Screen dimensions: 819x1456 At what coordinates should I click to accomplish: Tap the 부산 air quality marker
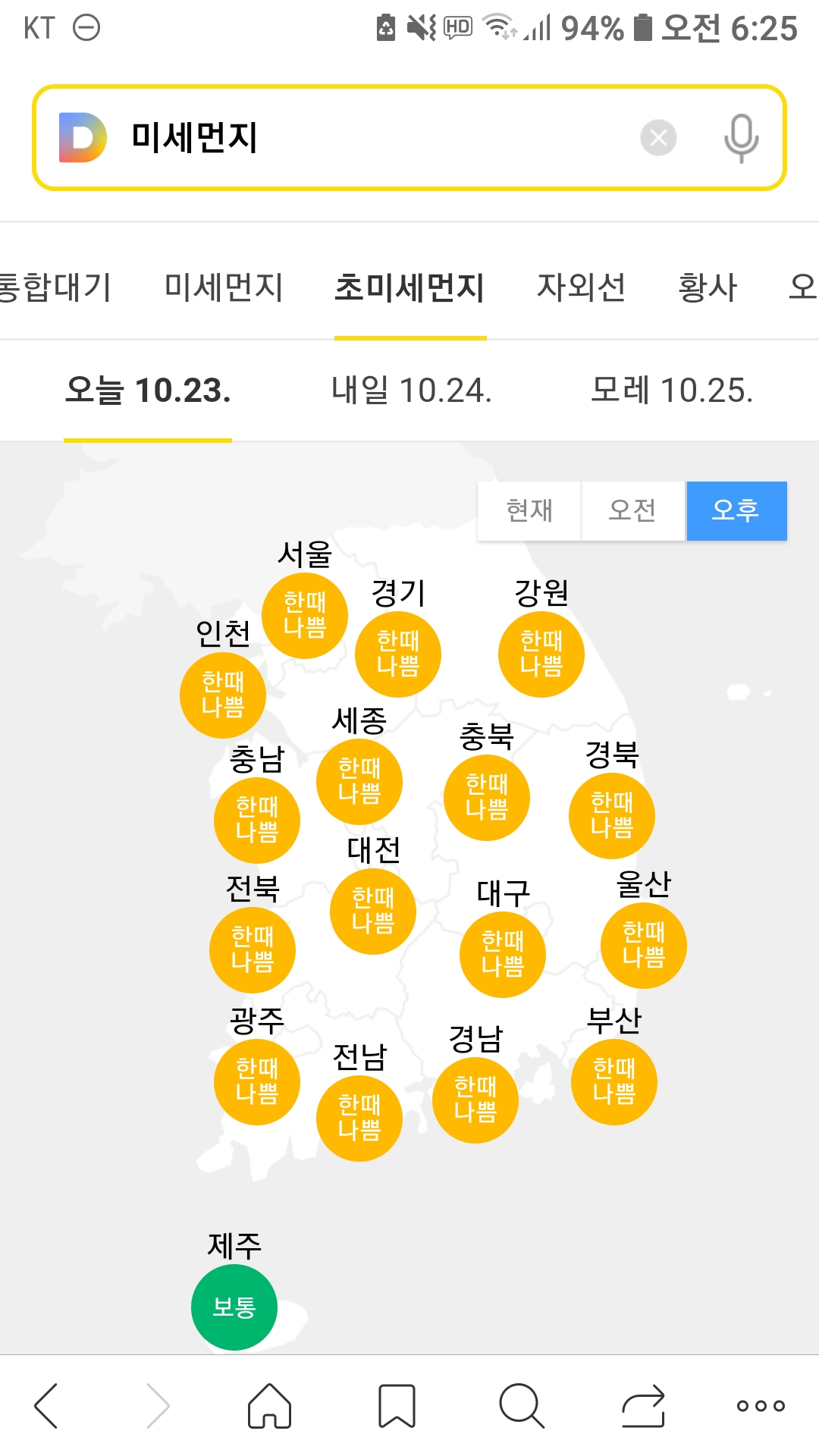coord(614,1081)
